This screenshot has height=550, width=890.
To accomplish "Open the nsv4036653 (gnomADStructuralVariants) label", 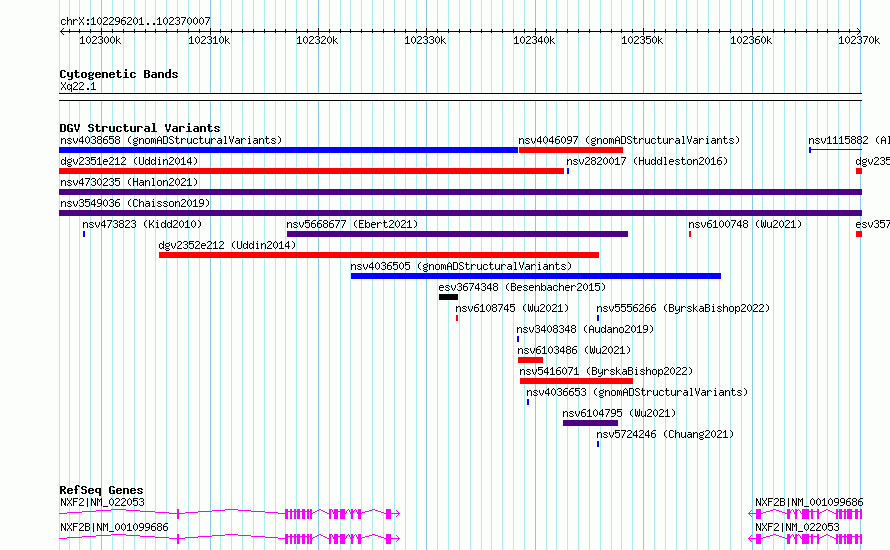I will point(637,392).
